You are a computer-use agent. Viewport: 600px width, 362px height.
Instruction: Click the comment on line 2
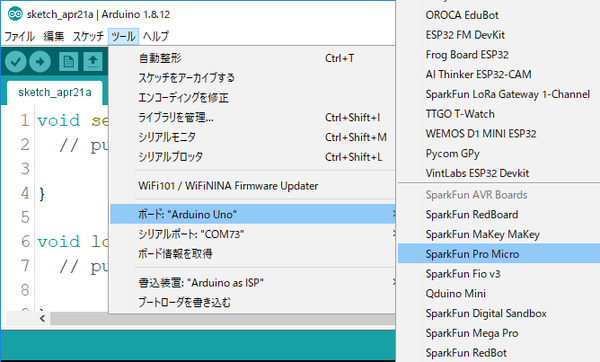click(x=83, y=145)
